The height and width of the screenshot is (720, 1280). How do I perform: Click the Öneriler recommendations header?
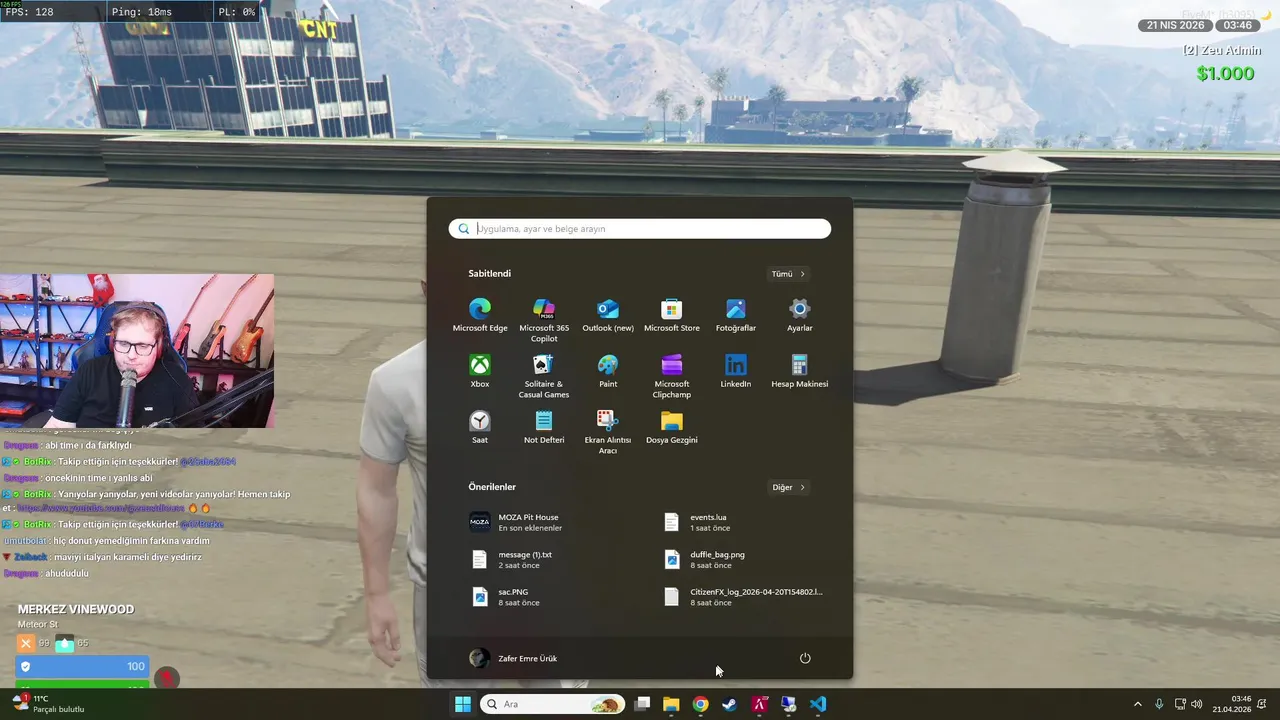(x=492, y=487)
